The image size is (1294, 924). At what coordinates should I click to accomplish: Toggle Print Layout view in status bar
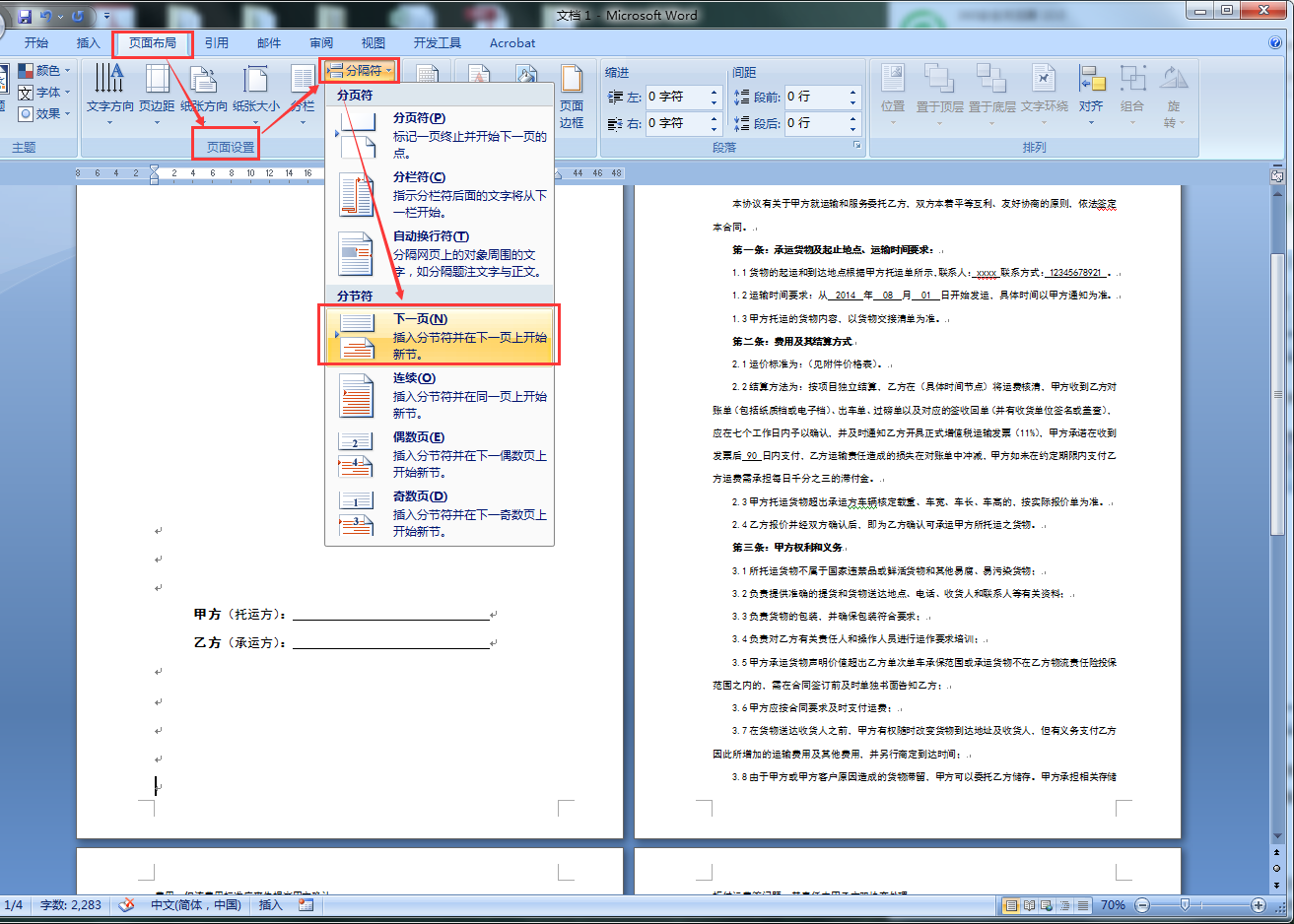click(x=1011, y=905)
